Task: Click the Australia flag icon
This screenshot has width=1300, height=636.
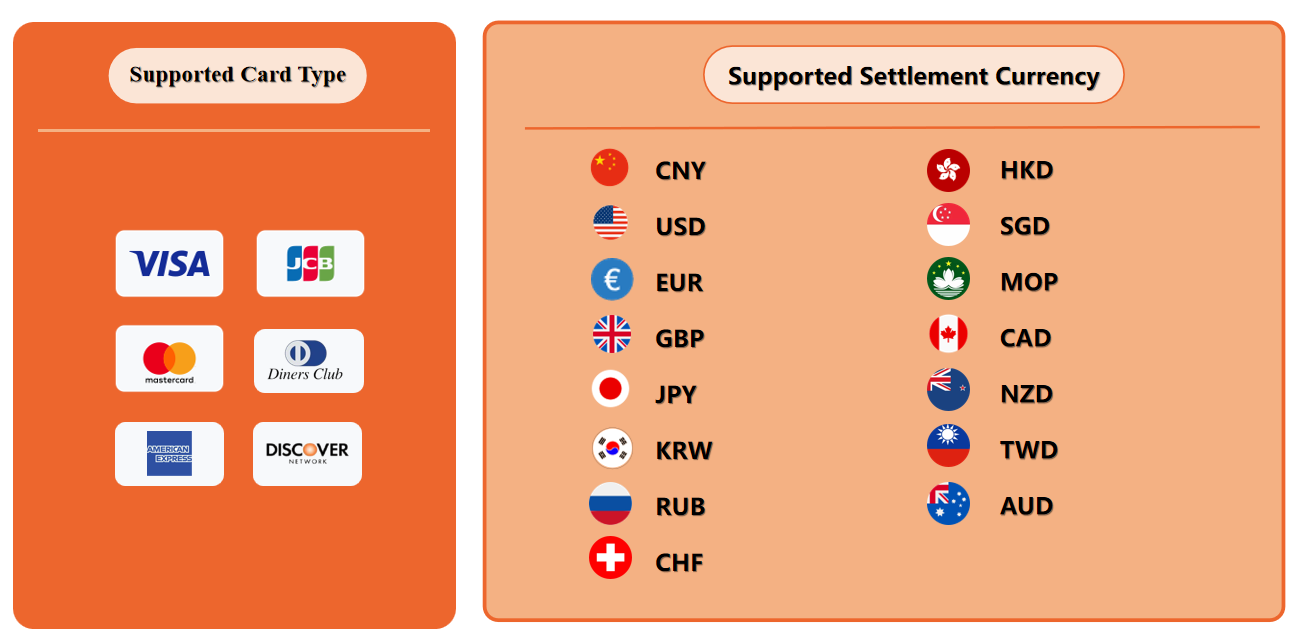Action: 948,504
